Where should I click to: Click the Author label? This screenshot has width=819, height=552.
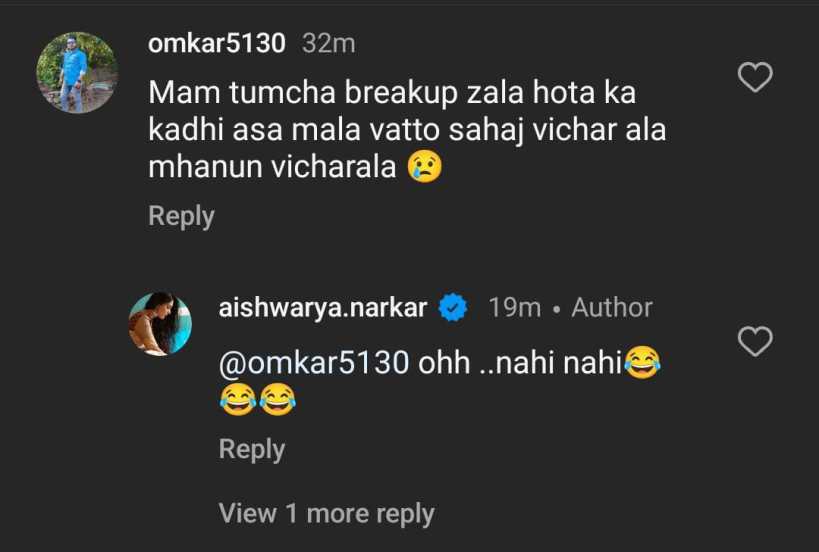tap(611, 308)
